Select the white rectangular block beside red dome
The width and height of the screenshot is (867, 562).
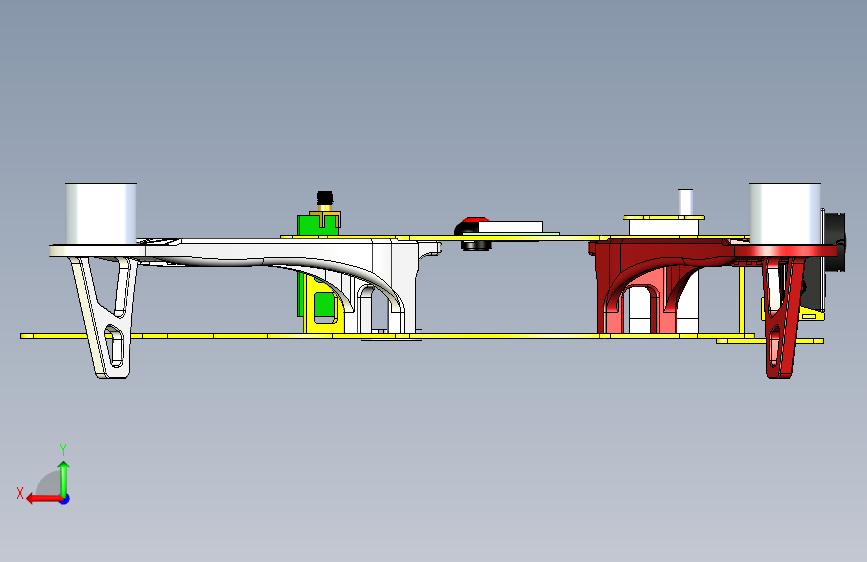click(x=510, y=227)
